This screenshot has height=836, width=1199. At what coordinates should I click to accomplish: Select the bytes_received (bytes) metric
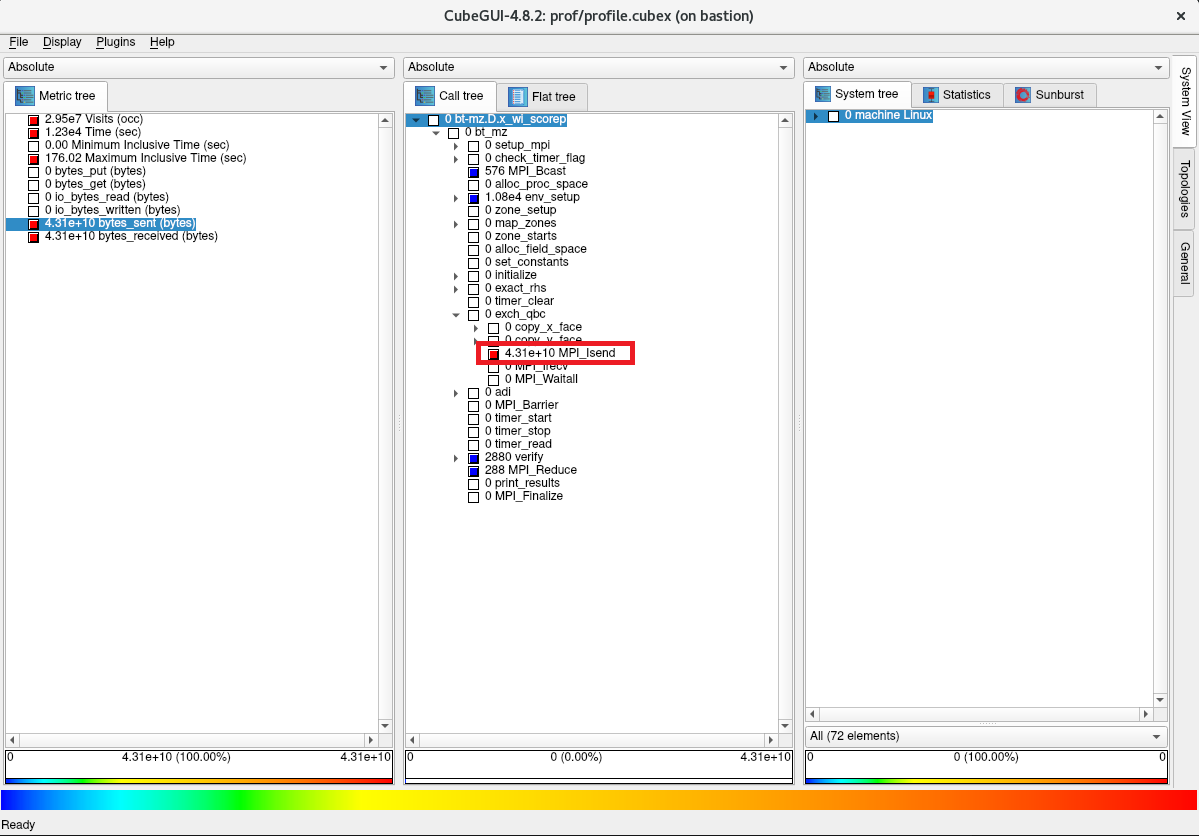point(130,237)
